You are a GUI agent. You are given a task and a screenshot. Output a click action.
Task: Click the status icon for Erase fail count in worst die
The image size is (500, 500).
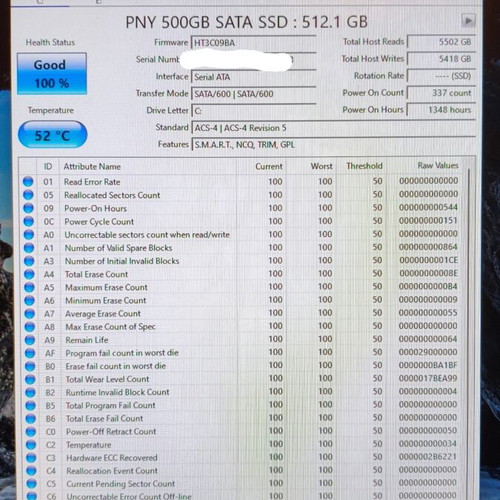click(x=30, y=366)
